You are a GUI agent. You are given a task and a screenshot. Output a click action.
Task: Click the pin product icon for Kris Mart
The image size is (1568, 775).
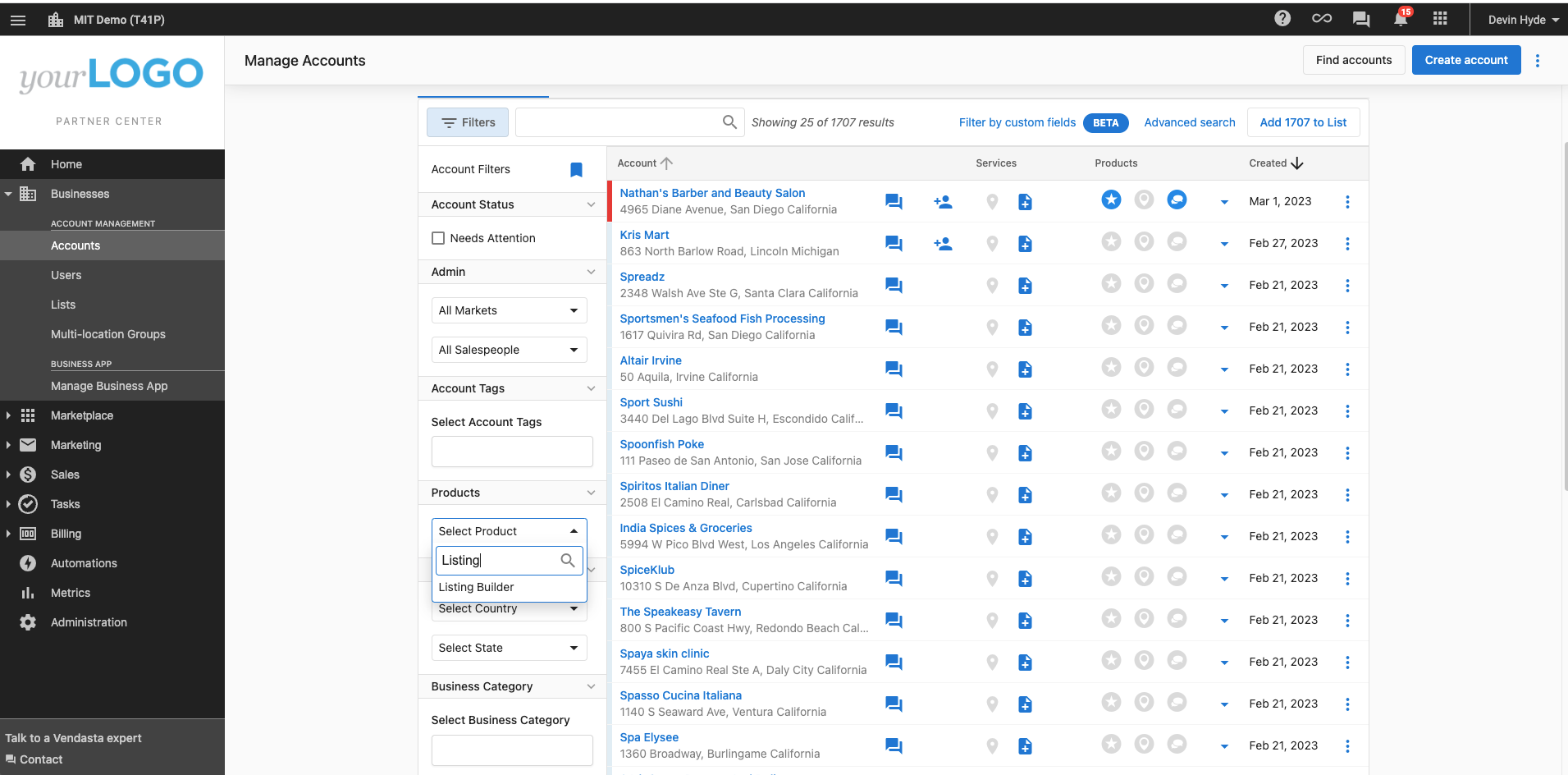[1144, 241]
